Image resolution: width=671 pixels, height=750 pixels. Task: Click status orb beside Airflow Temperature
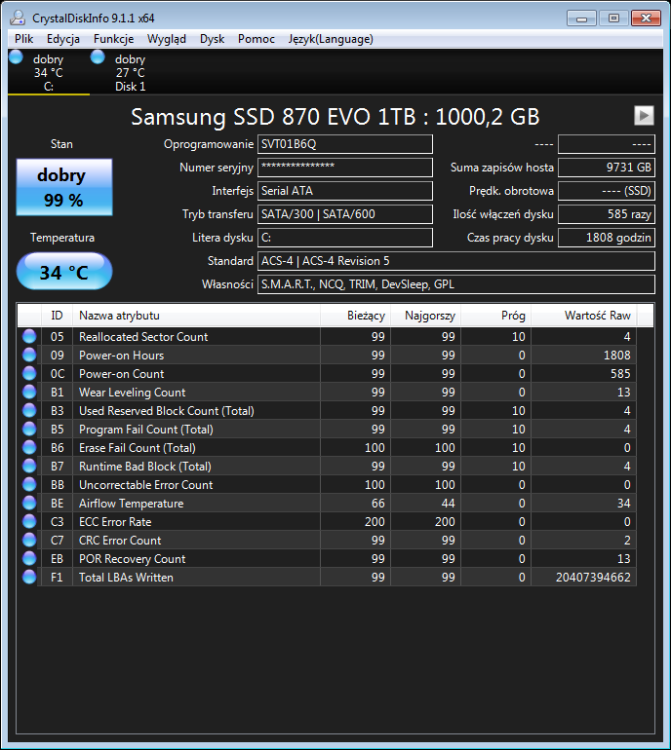point(29,503)
